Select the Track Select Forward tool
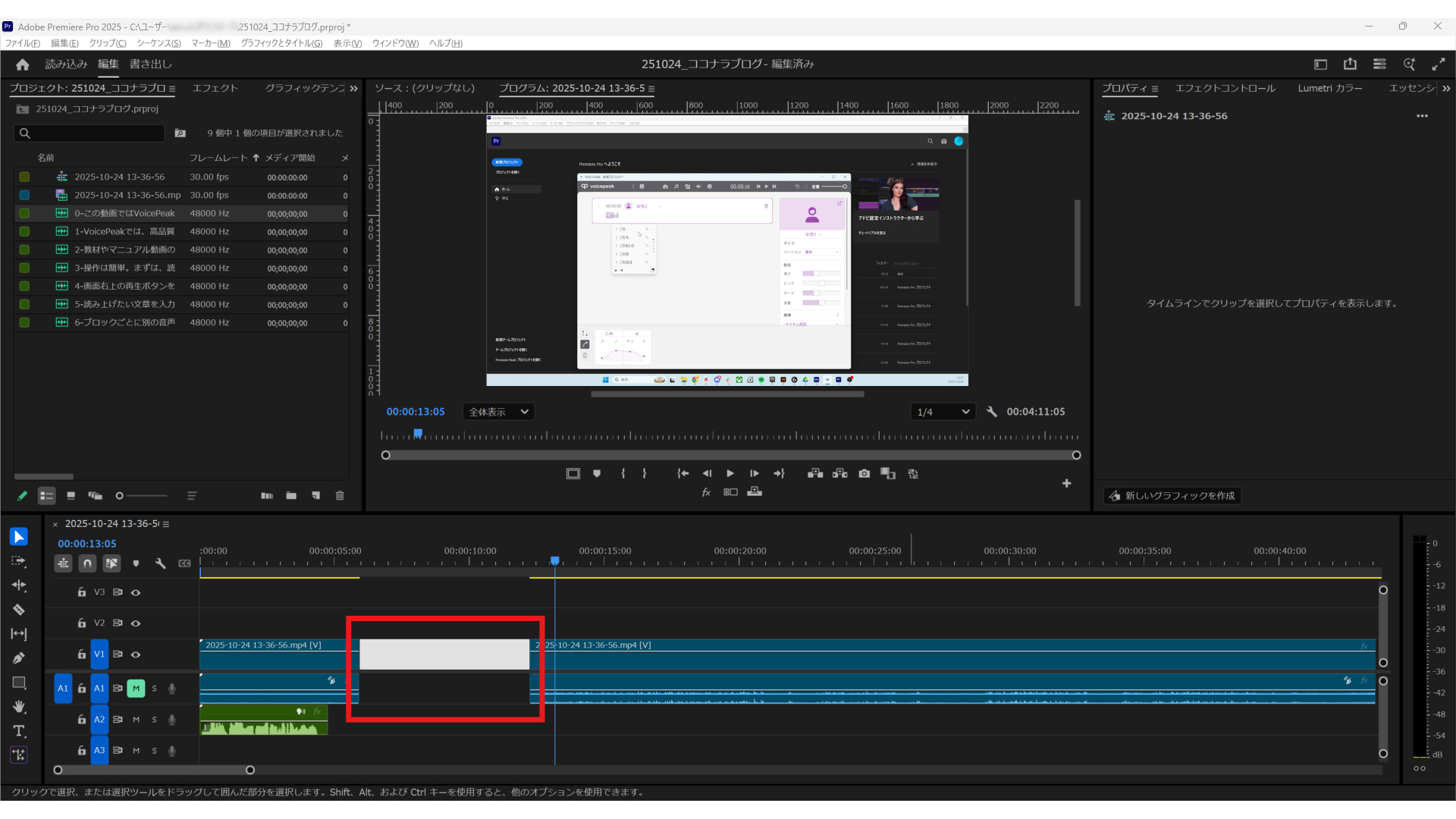This screenshot has width=1456, height=819. pos(19,561)
